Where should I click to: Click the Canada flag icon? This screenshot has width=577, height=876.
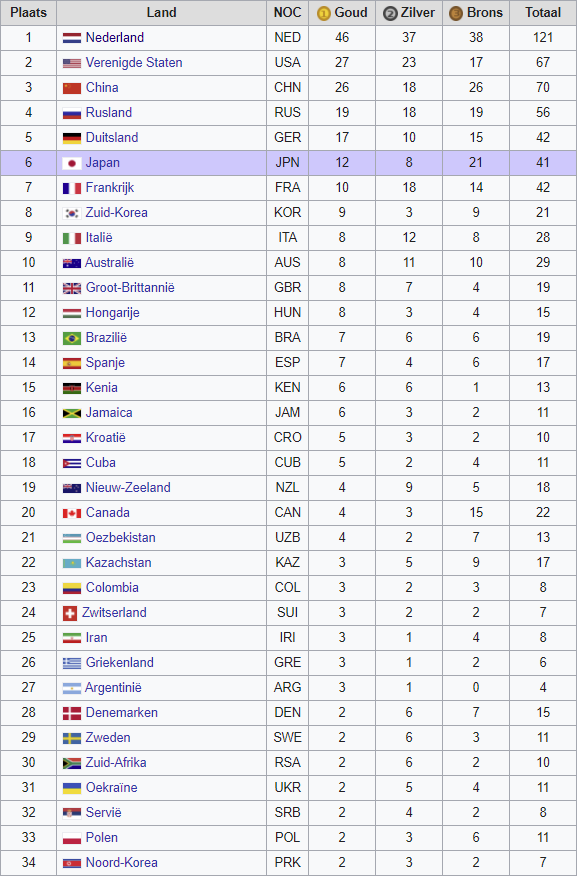click(x=71, y=513)
